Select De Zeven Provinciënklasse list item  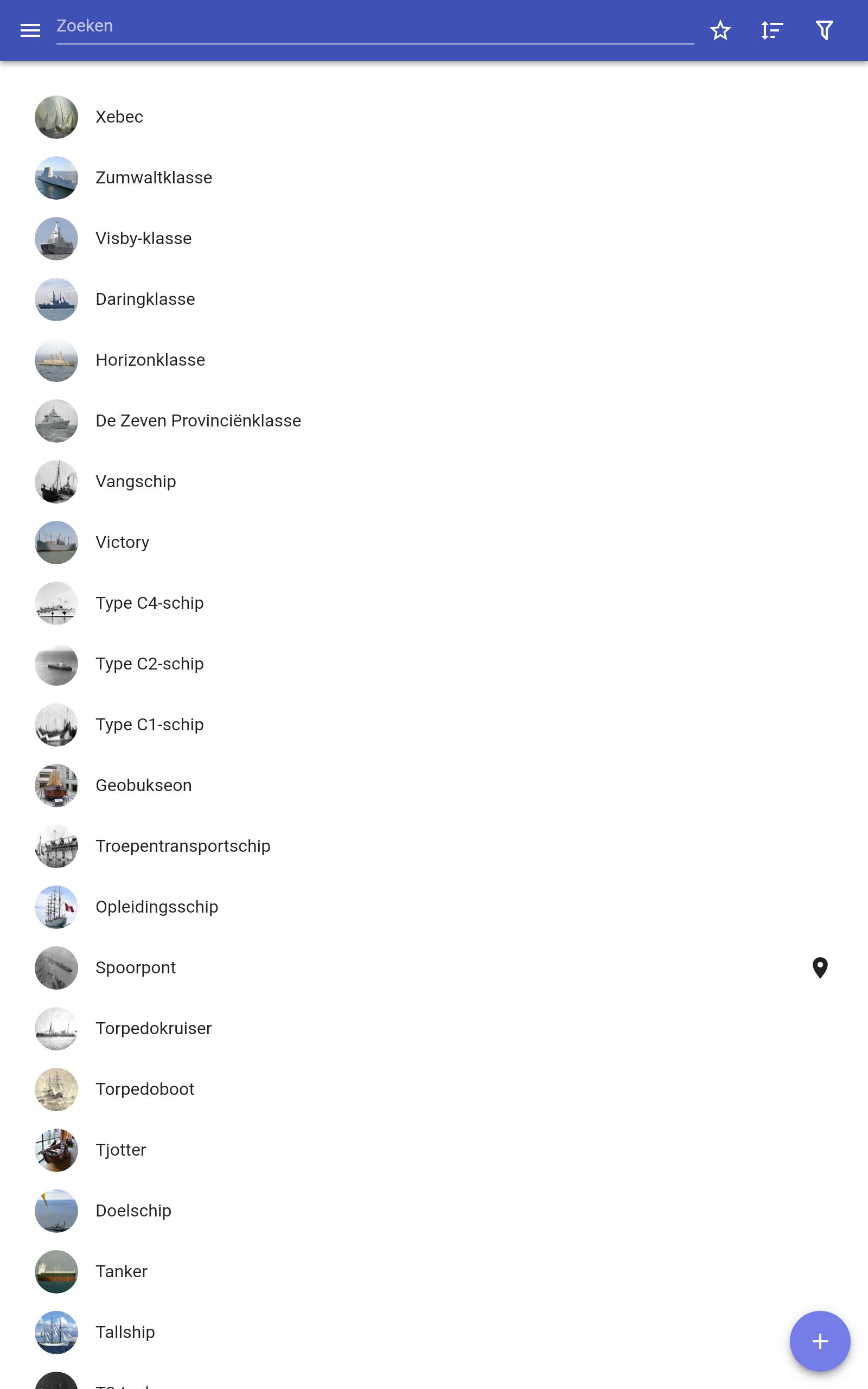click(x=434, y=420)
